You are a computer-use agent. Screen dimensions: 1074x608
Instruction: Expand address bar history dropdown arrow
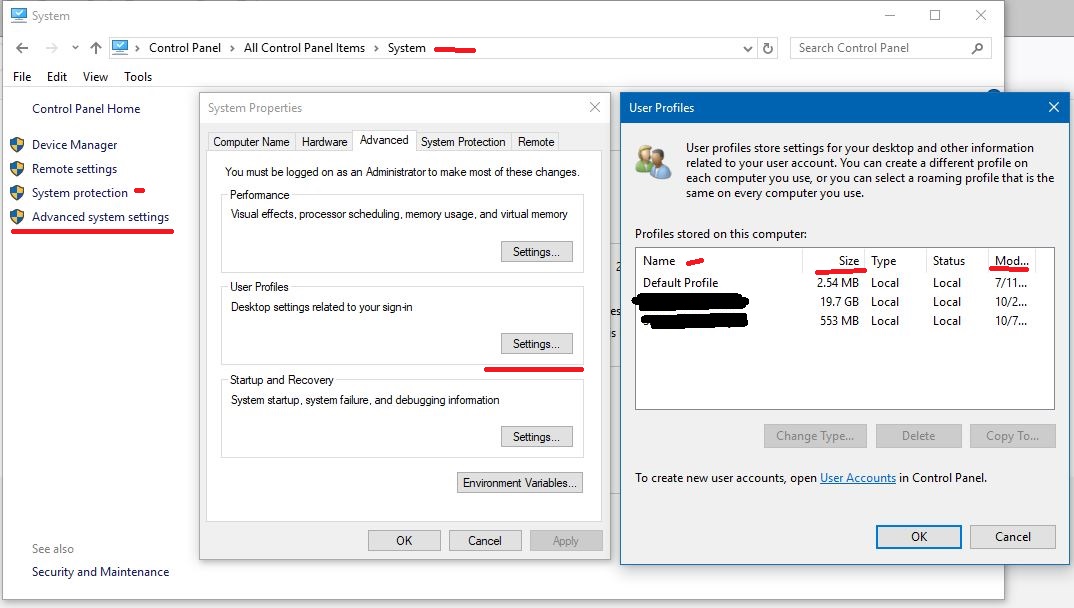(747, 49)
